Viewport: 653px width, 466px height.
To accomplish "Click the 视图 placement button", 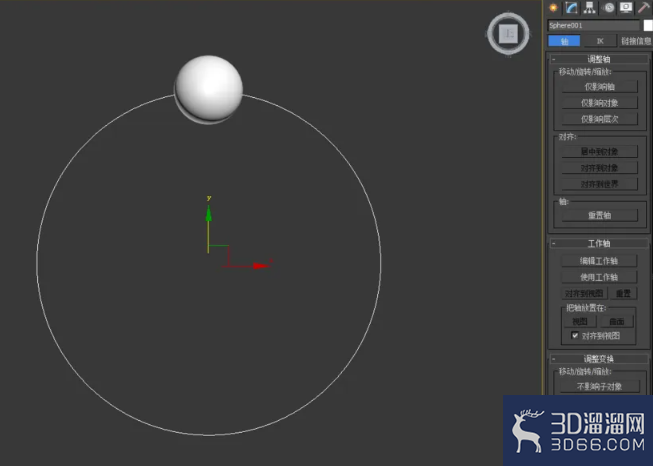I will 580,321.
